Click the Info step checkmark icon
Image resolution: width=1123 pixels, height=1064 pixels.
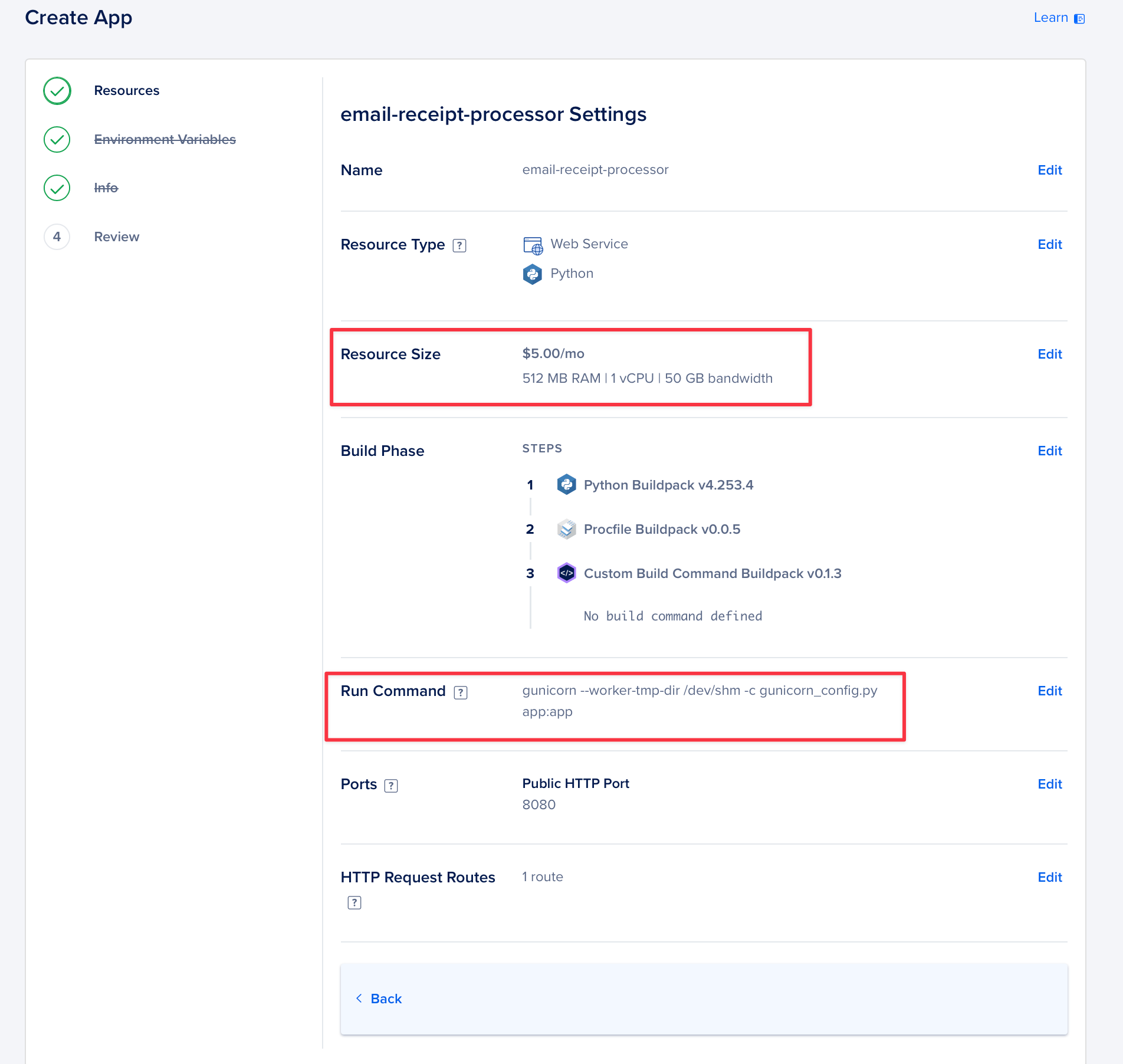point(57,188)
